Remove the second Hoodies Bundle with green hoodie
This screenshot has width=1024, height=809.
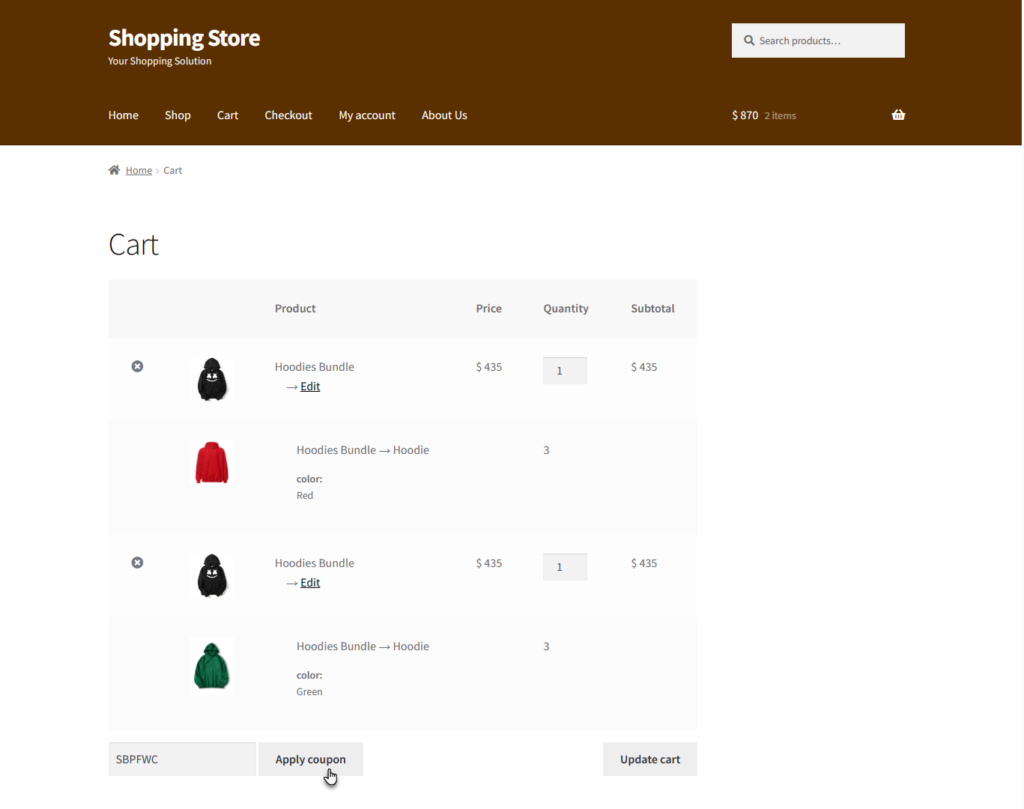(137, 563)
